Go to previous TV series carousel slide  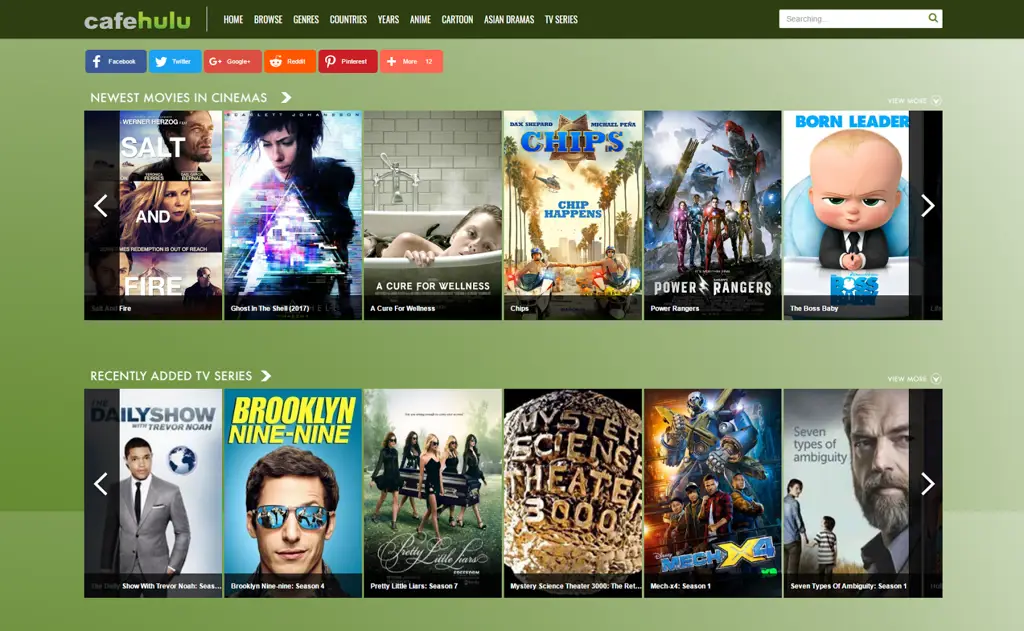click(101, 484)
